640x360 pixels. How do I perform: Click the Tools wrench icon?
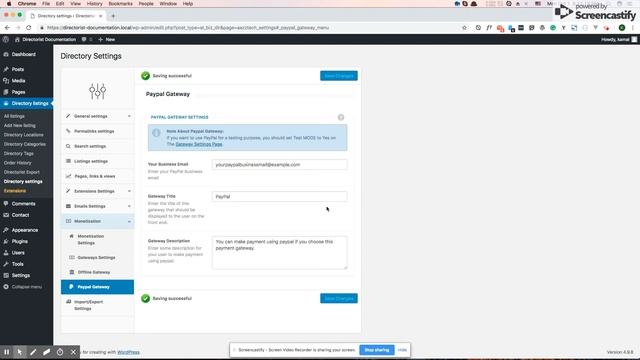coord(6,264)
